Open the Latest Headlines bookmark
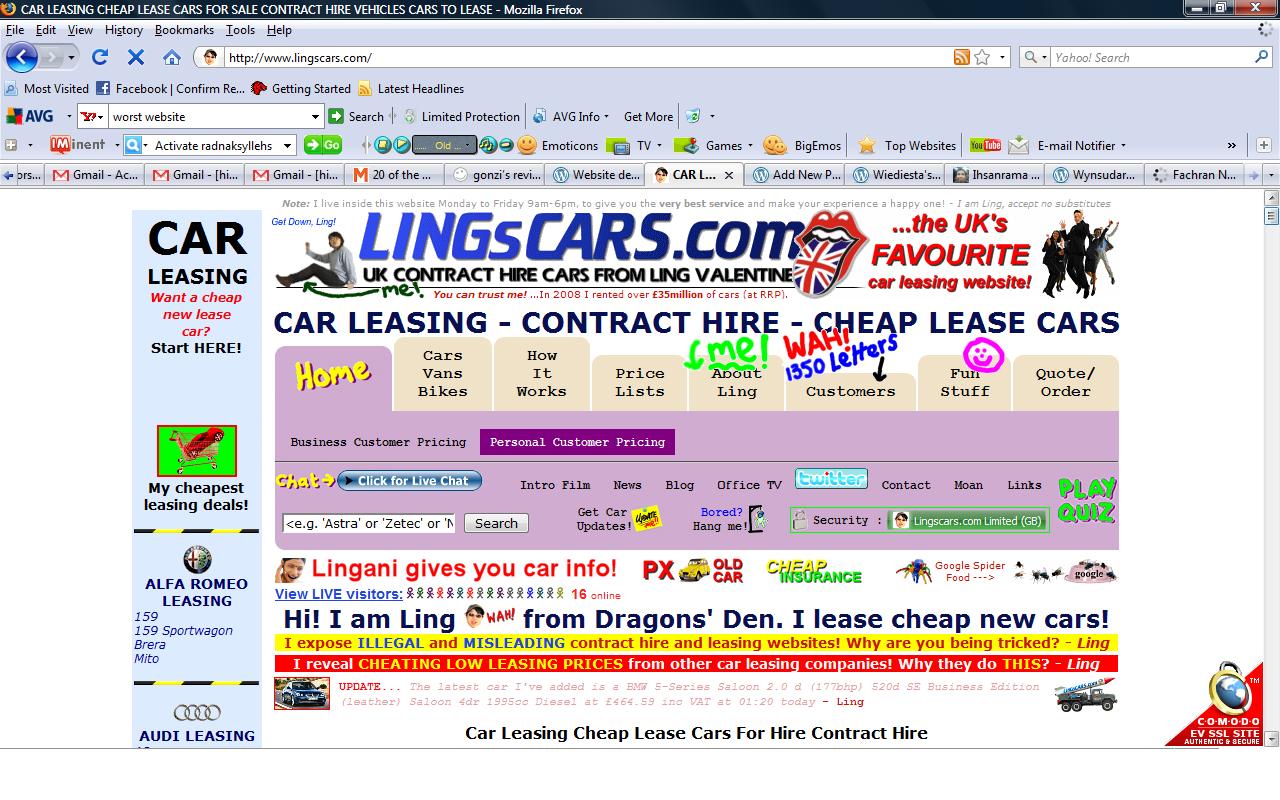 tap(411, 88)
